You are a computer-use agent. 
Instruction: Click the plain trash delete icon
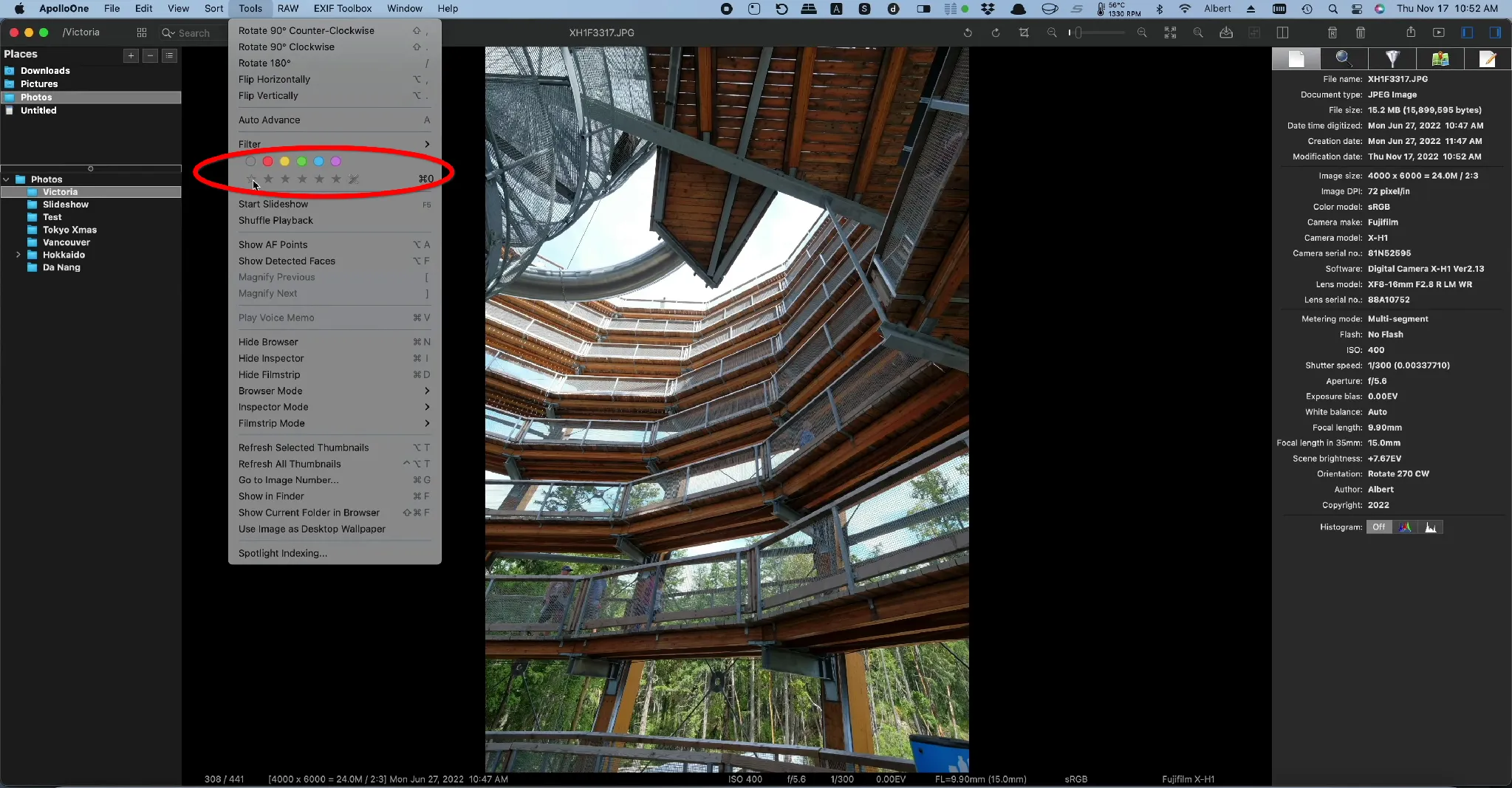[x=1361, y=32]
